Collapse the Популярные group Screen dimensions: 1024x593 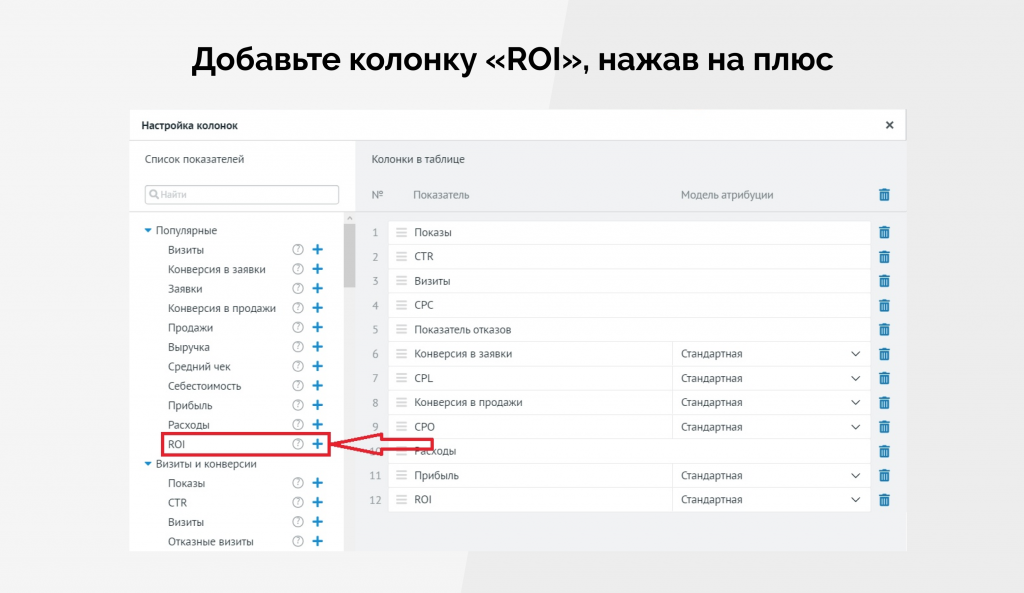pyautogui.click(x=149, y=231)
